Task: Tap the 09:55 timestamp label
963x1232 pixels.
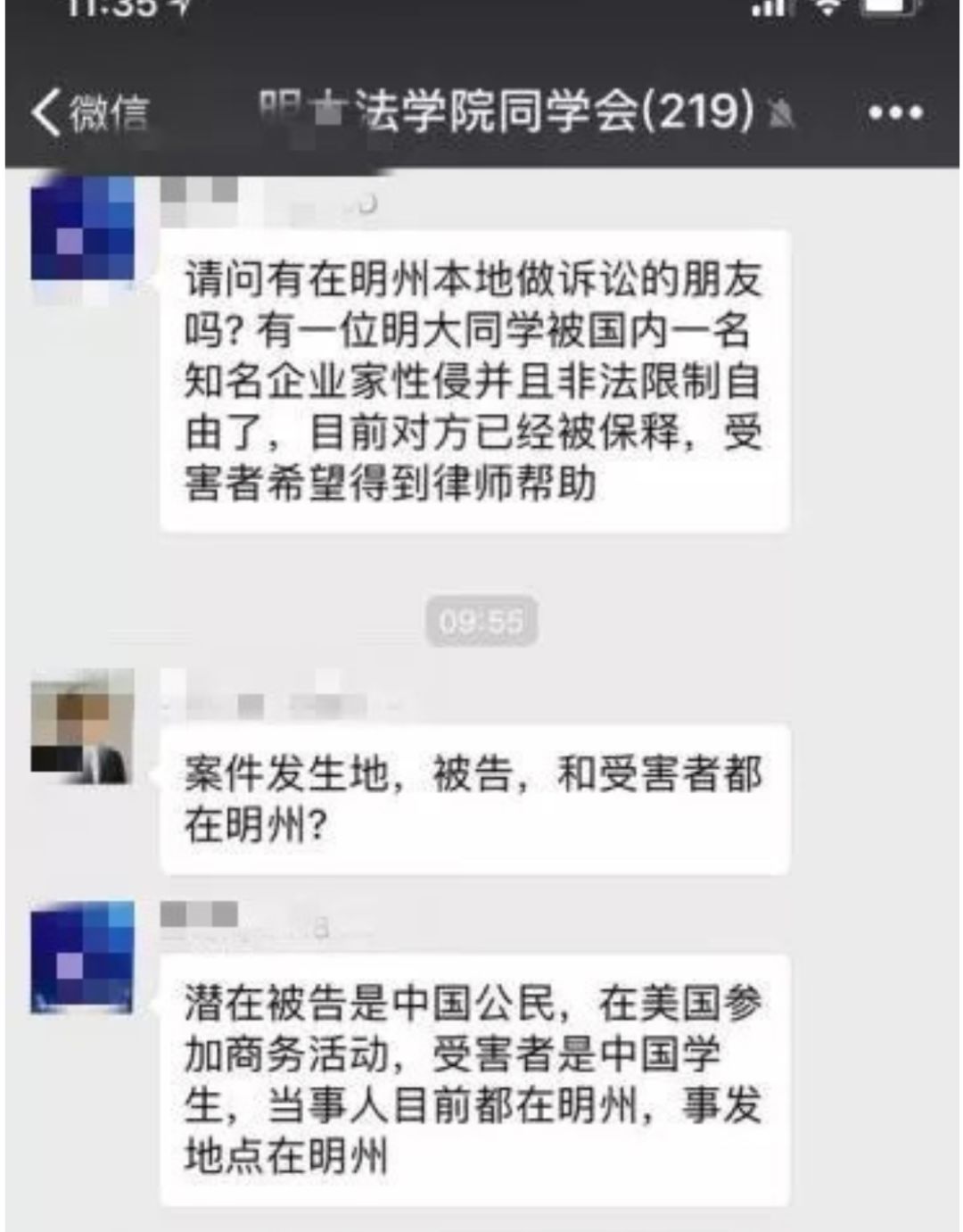Action: (x=481, y=621)
